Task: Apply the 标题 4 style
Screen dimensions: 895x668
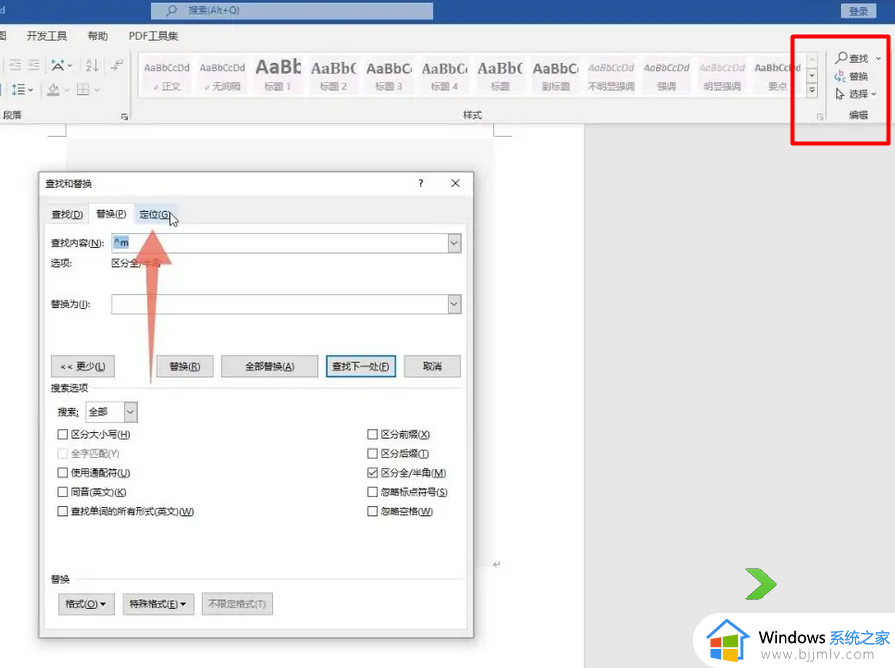Action: (444, 76)
